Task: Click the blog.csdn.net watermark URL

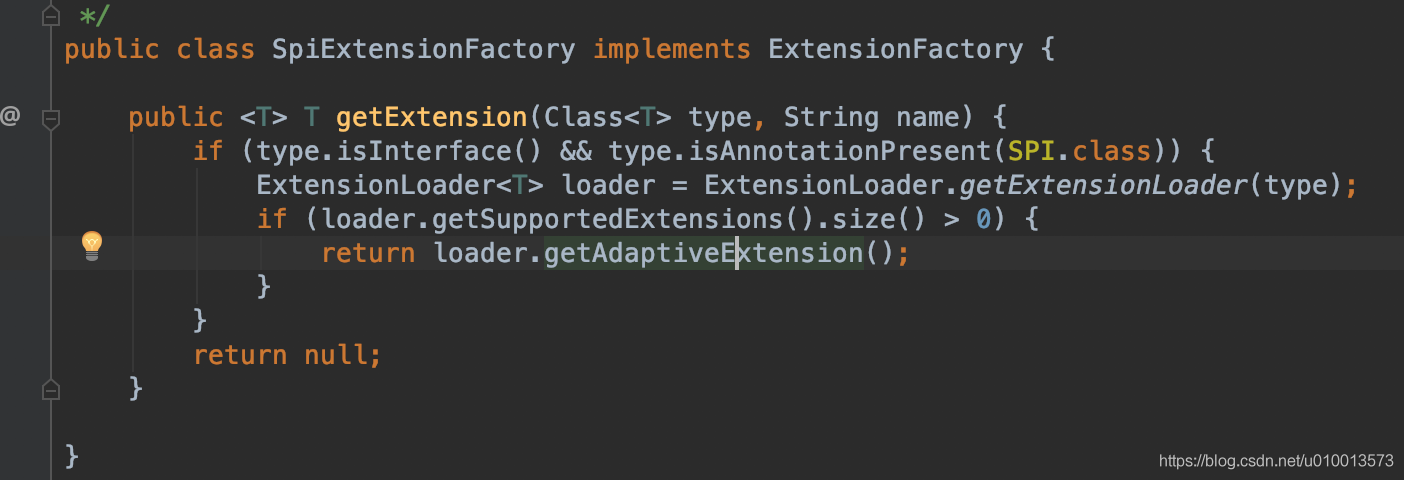Action: pyautogui.click(x=1276, y=461)
